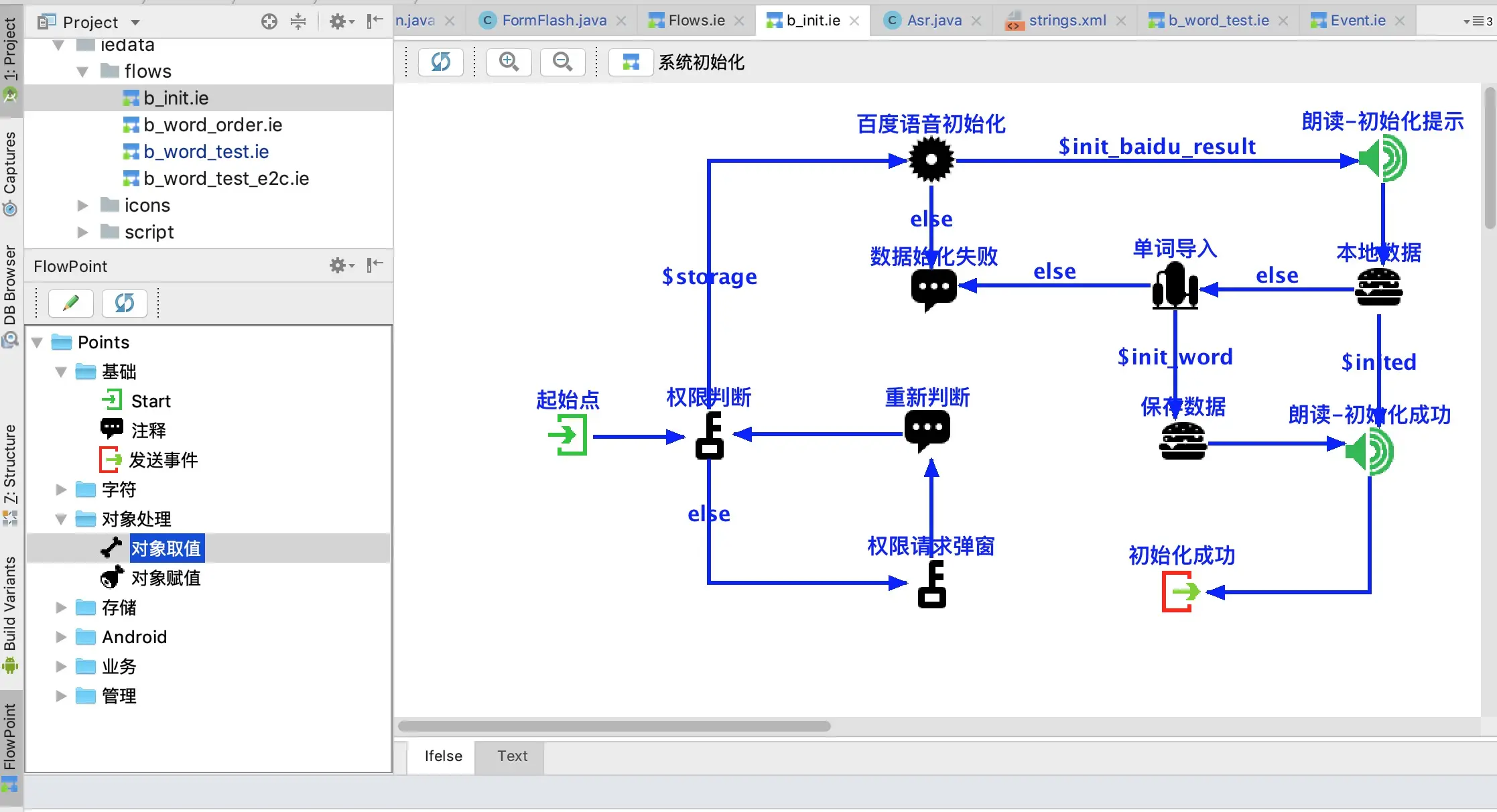Expand the 存储 folder in Points tree
The width and height of the screenshot is (1497, 812).
click(x=61, y=608)
